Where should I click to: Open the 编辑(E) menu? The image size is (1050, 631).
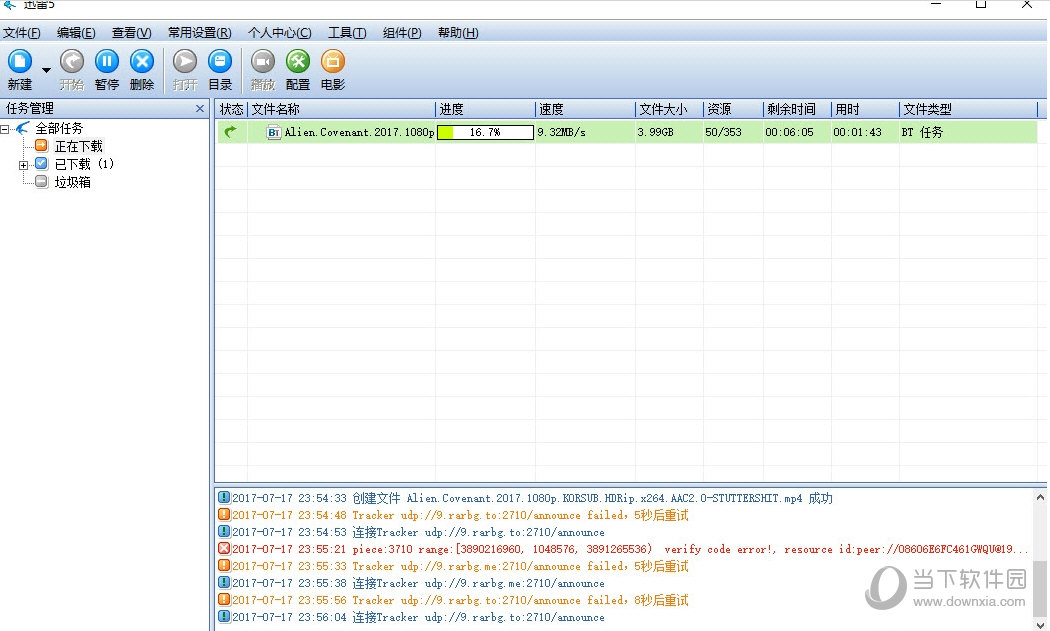(76, 33)
